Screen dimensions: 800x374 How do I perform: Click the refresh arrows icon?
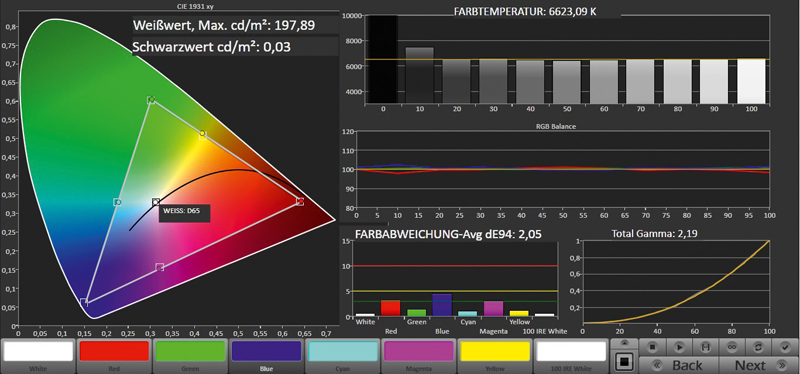(759, 347)
